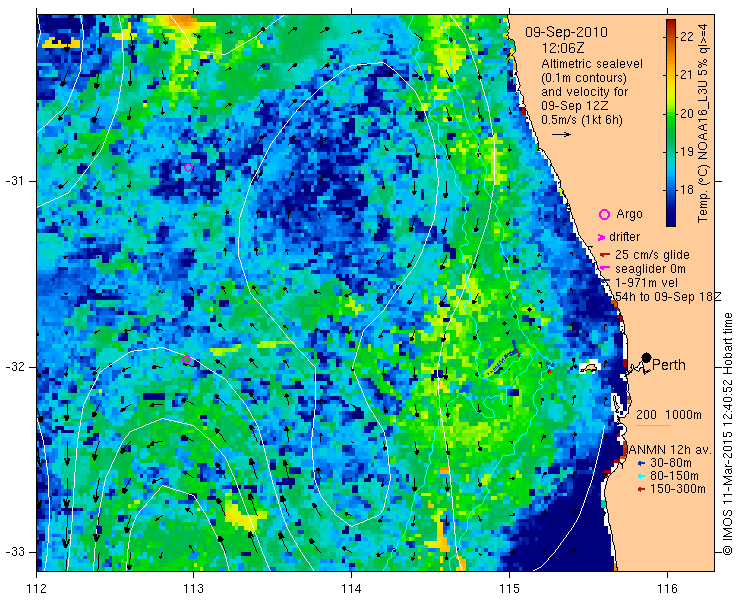Screen dimensions: 740x600
Task: Click the '09-Sep 12Z' text
Action: coord(577,105)
